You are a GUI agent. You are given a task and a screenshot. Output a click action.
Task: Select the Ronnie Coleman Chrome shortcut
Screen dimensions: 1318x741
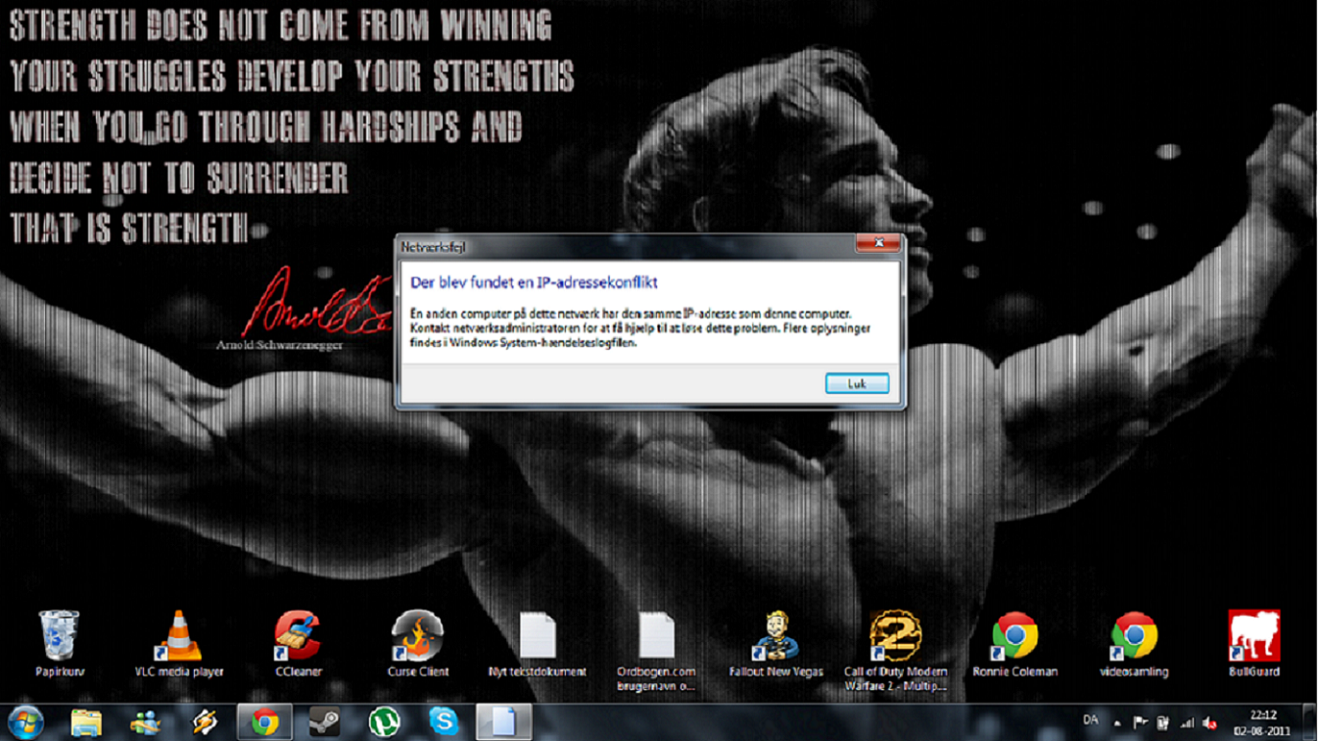pos(1015,644)
